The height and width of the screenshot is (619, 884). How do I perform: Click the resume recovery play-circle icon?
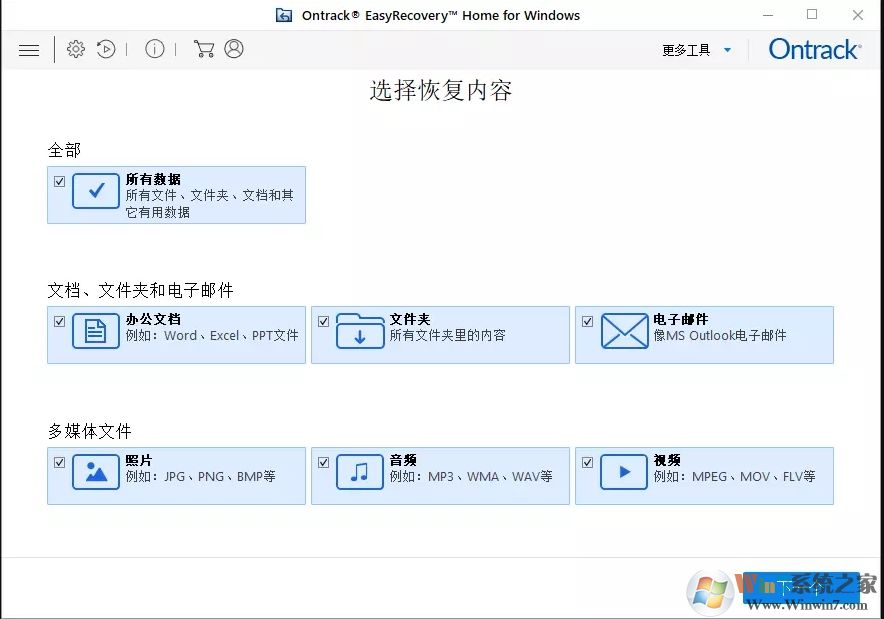(x=106, y=48)
